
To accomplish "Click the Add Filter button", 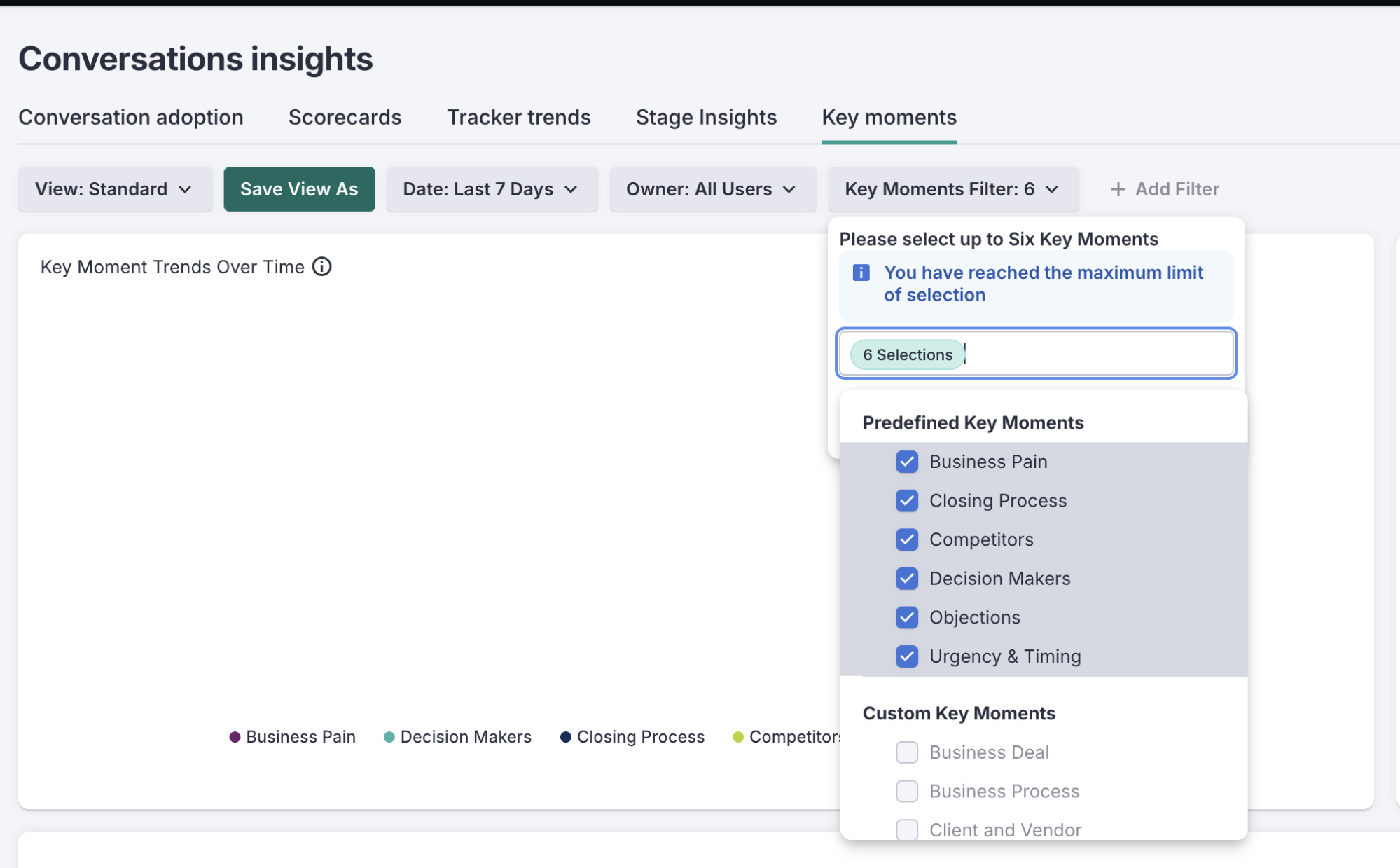I will pyautogui.click(x=1165, y=189).
